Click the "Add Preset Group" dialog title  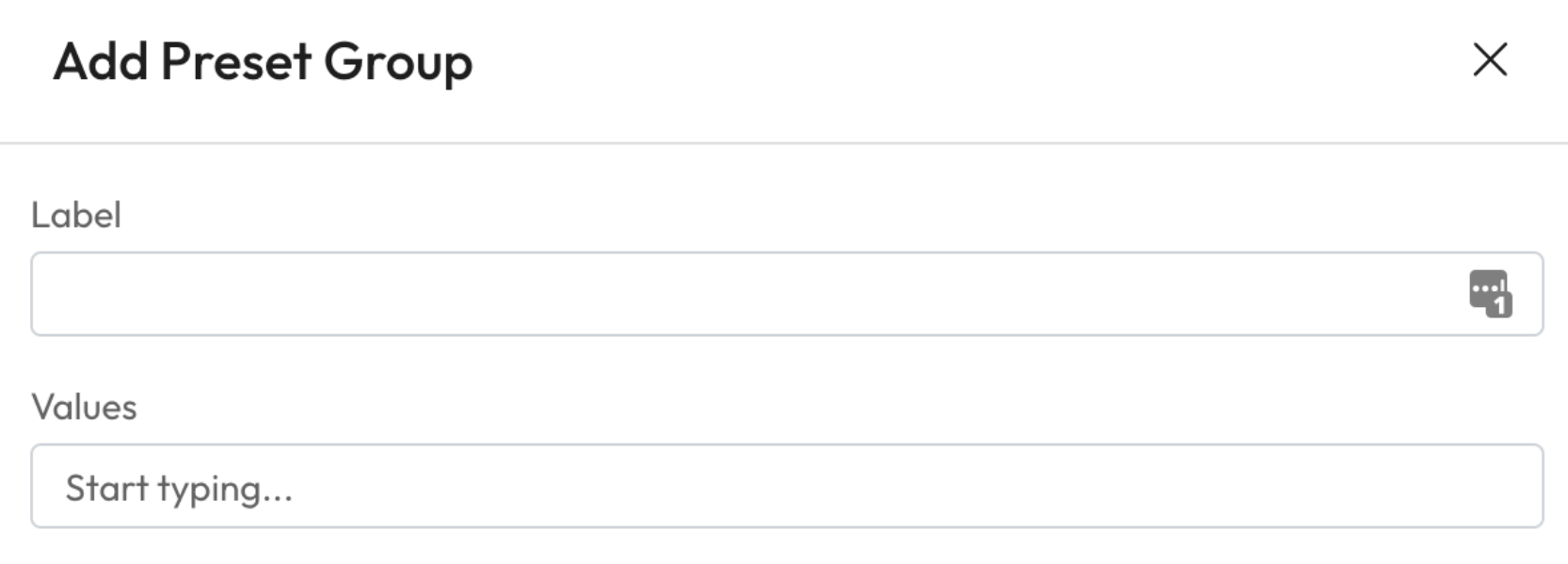pos(263,62)
